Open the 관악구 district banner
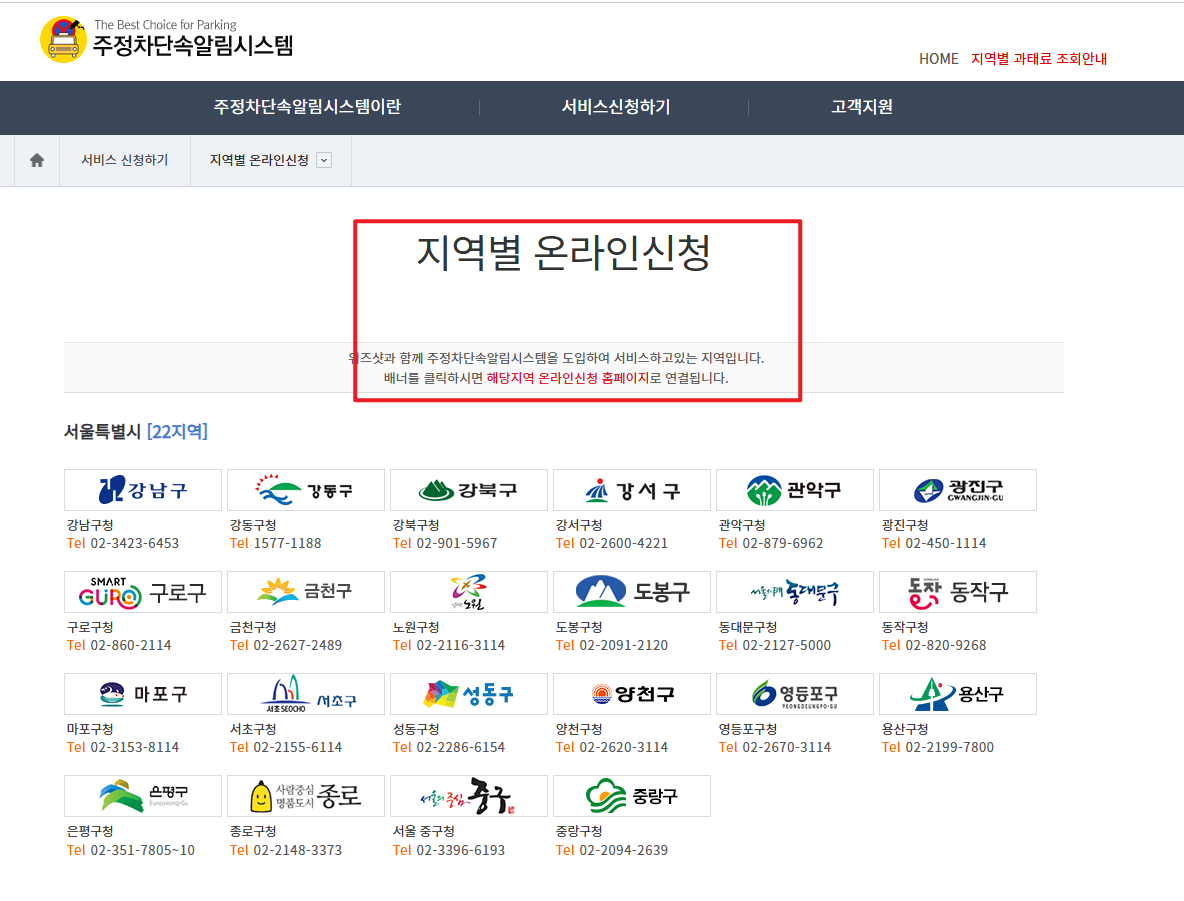This screenshot has height=901, width=1184. coord(795,490)
